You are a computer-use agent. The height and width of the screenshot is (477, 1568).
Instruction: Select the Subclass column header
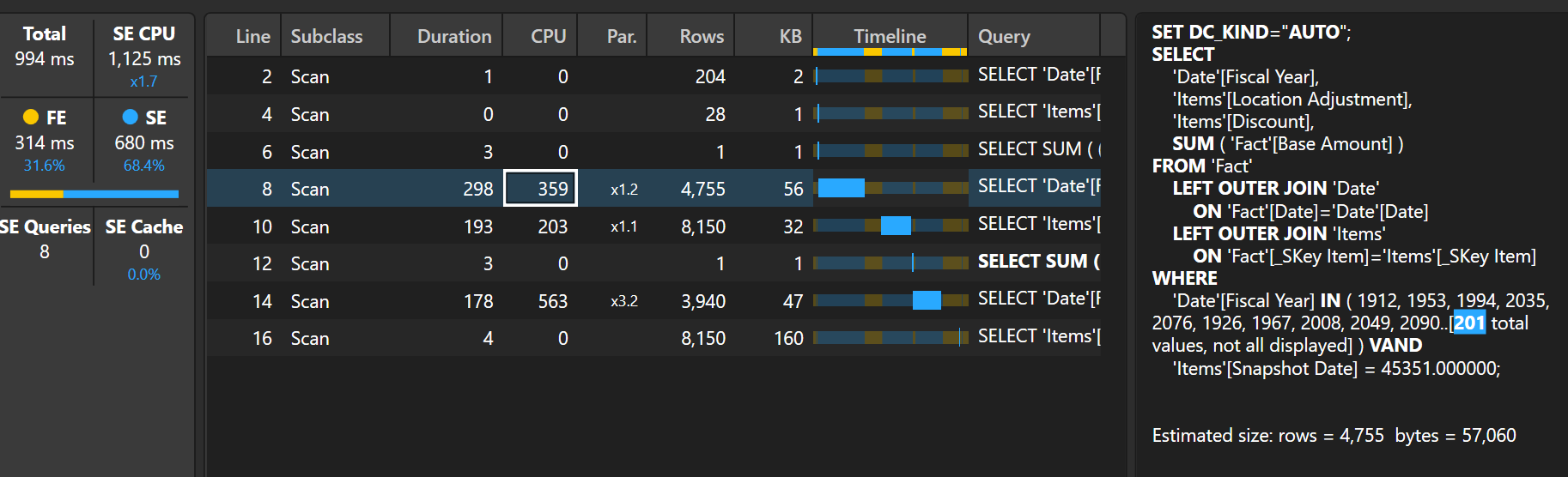point(326,36)
